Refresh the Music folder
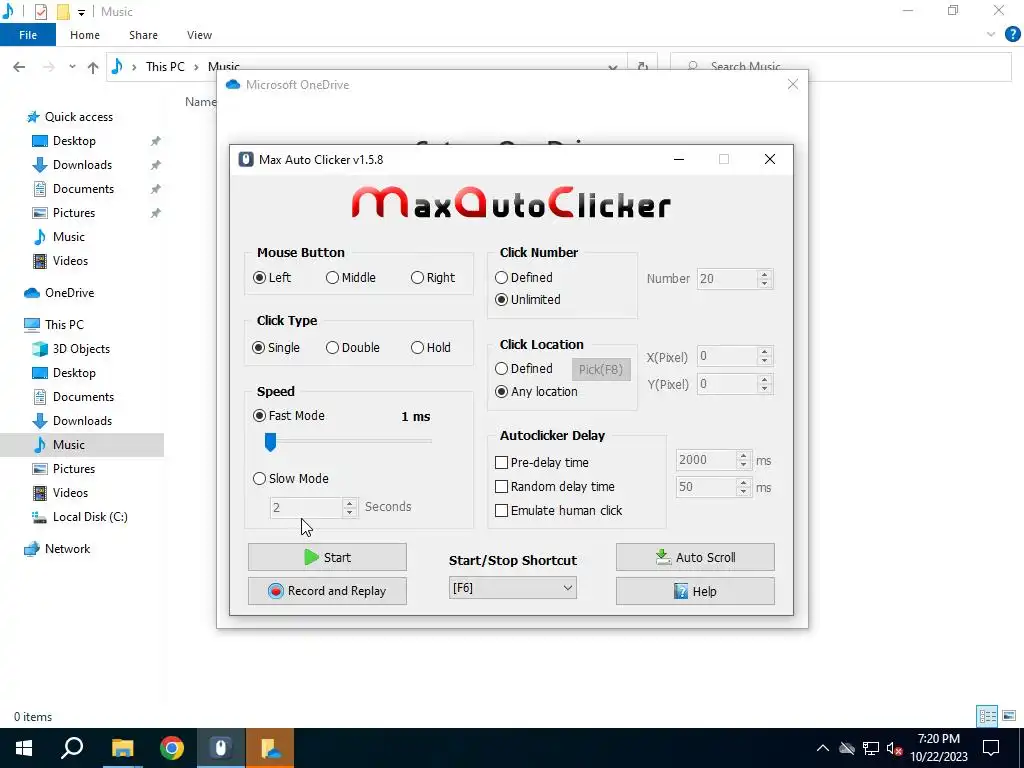1024x768 pixels. coord(643,67)
